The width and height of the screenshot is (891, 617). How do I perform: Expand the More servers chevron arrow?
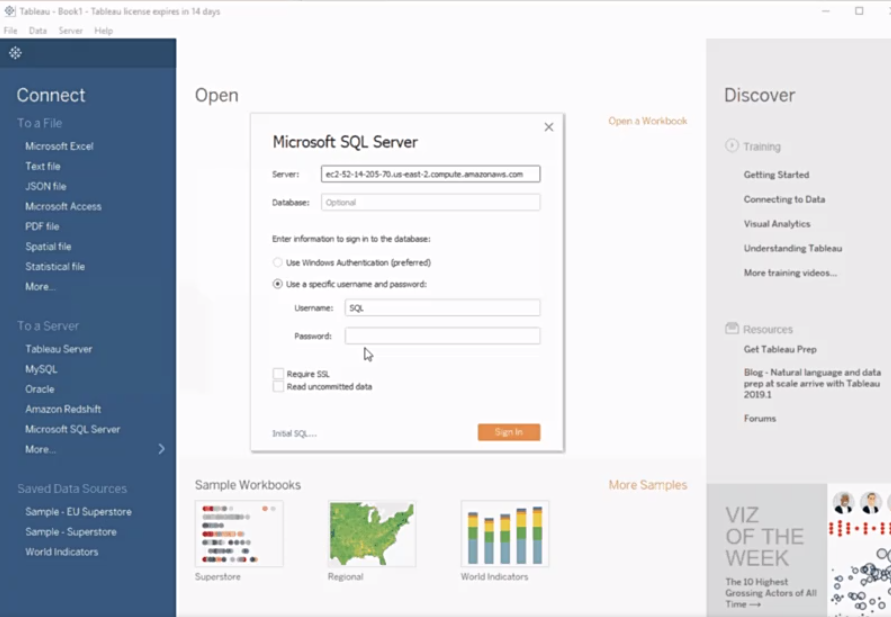point(161,449)
